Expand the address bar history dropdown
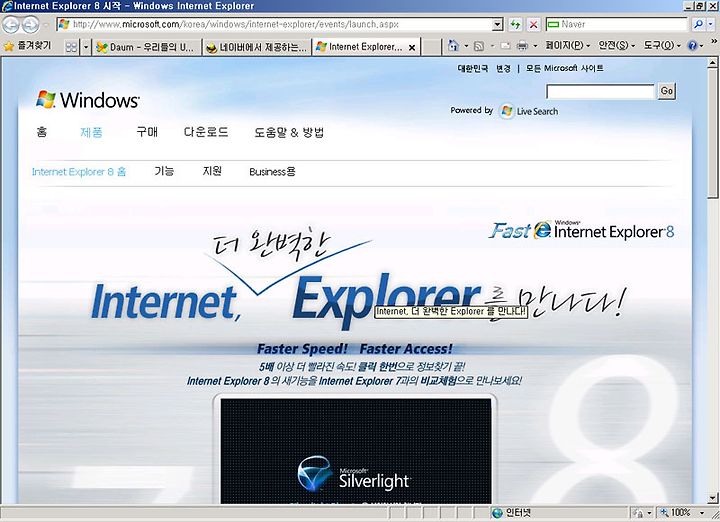720x522 pixels. tap(498, 24)
